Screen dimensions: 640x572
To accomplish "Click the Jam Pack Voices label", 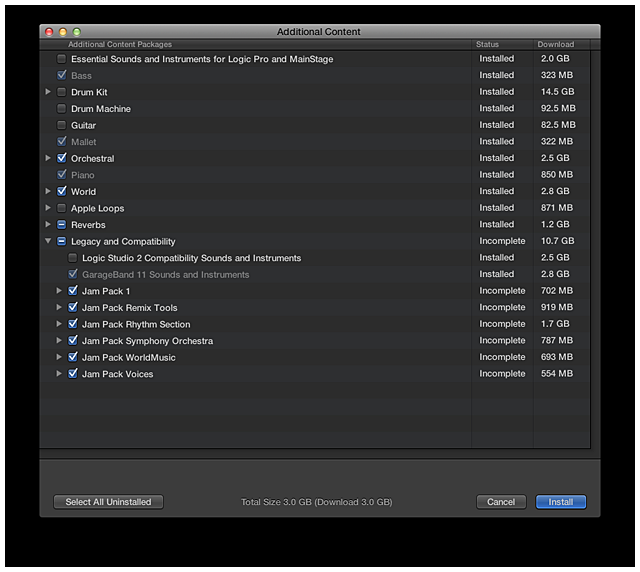I will pos(118,374).
